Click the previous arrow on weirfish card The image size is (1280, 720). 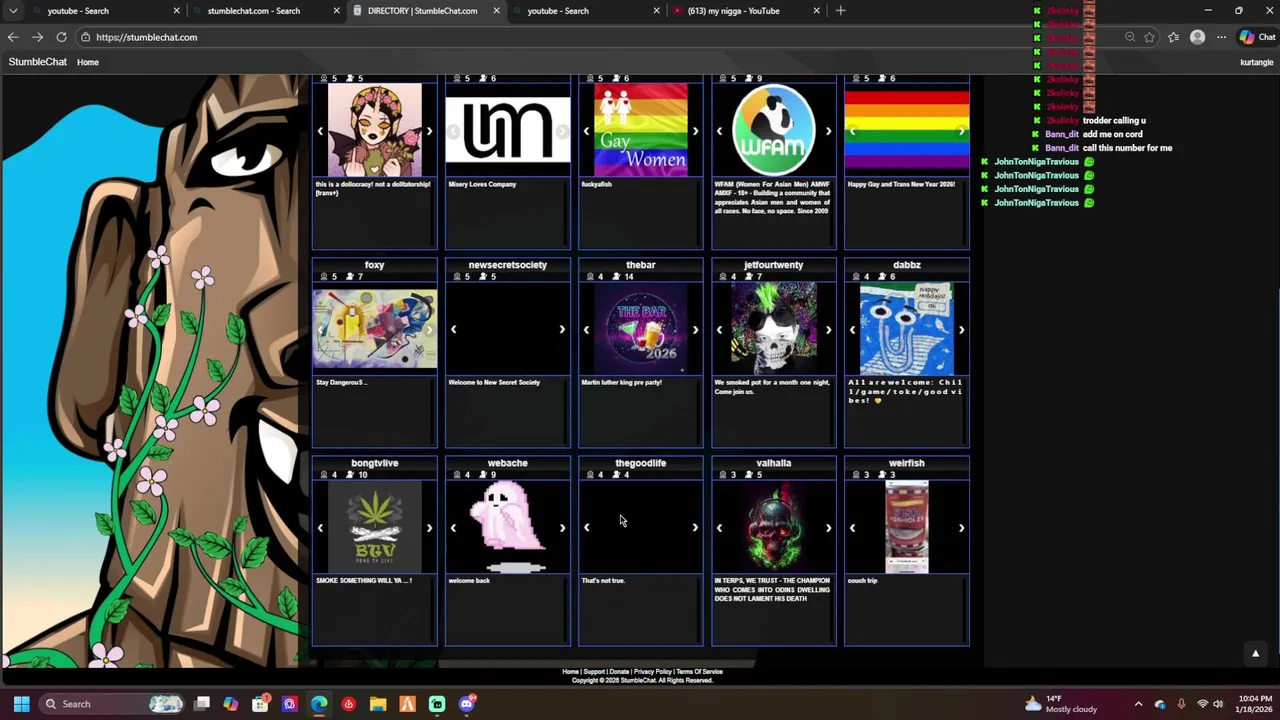tap(852, 527)
